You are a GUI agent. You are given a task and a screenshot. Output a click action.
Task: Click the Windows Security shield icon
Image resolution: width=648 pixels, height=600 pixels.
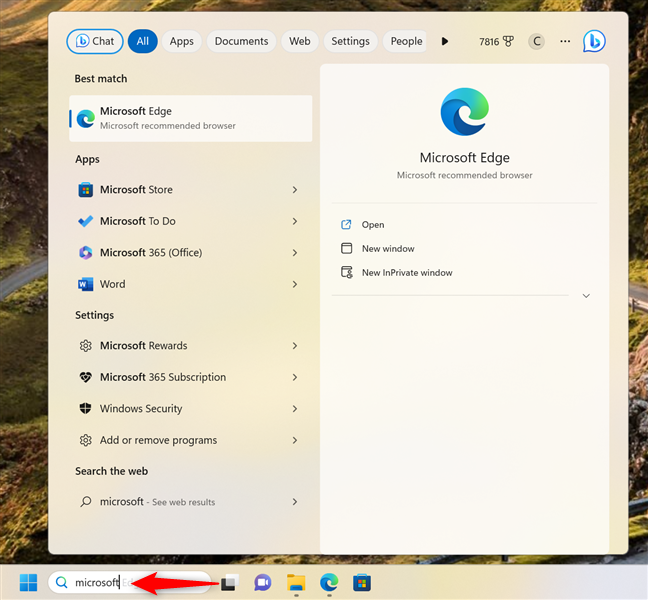click(x=86, y=409)
